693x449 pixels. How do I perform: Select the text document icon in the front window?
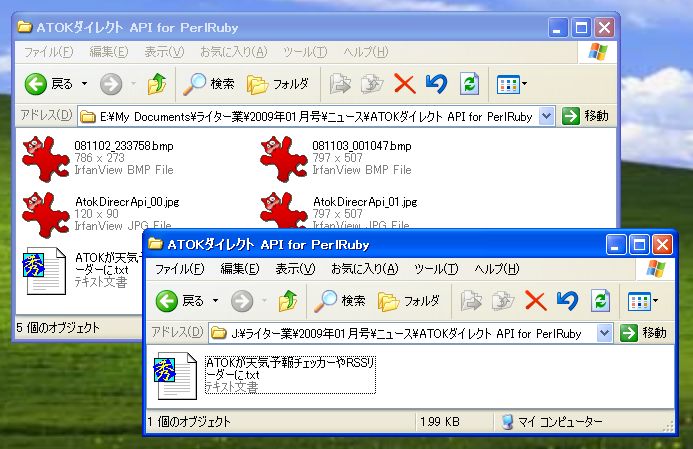pos(175,376)
